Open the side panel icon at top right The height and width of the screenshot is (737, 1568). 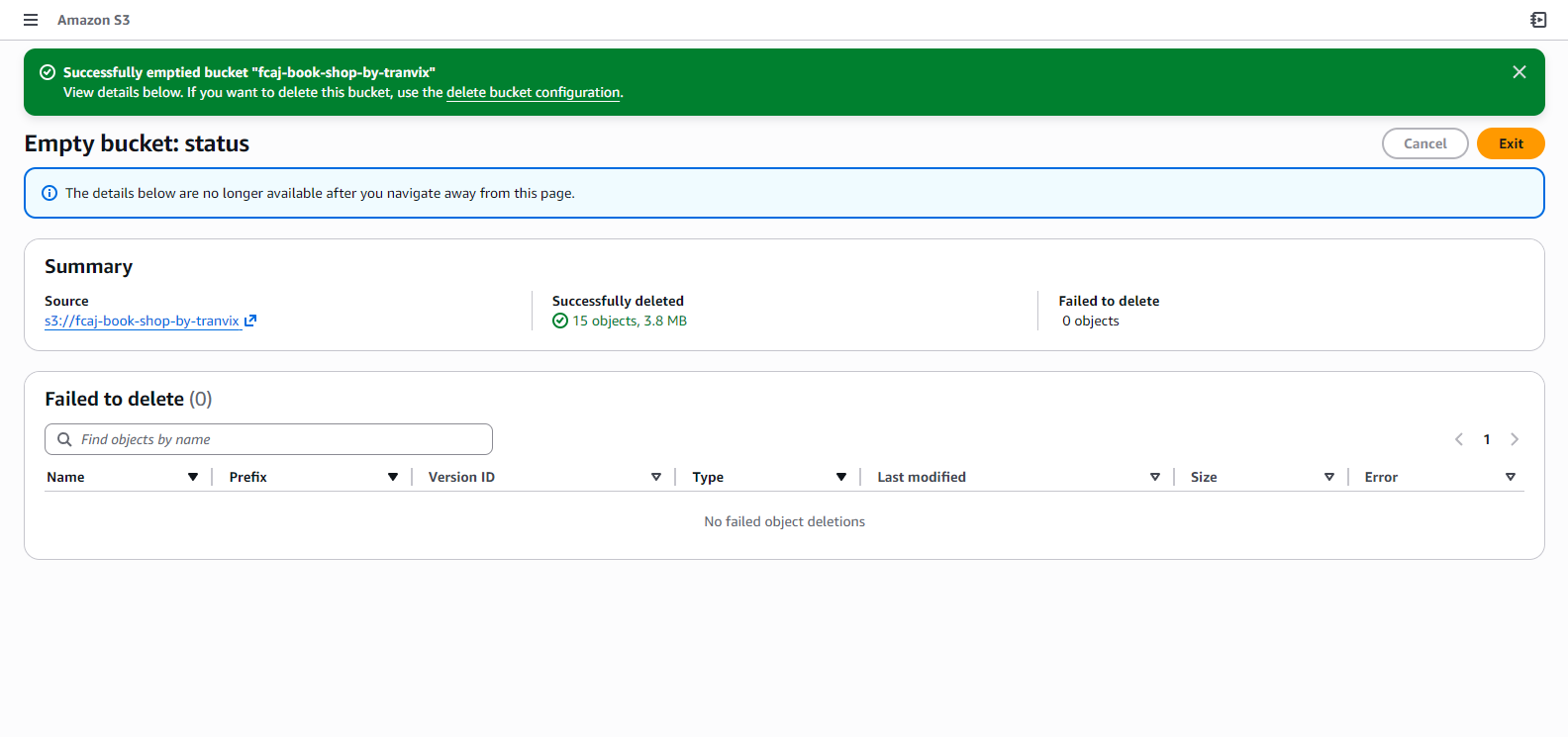tap(1538, 20)
